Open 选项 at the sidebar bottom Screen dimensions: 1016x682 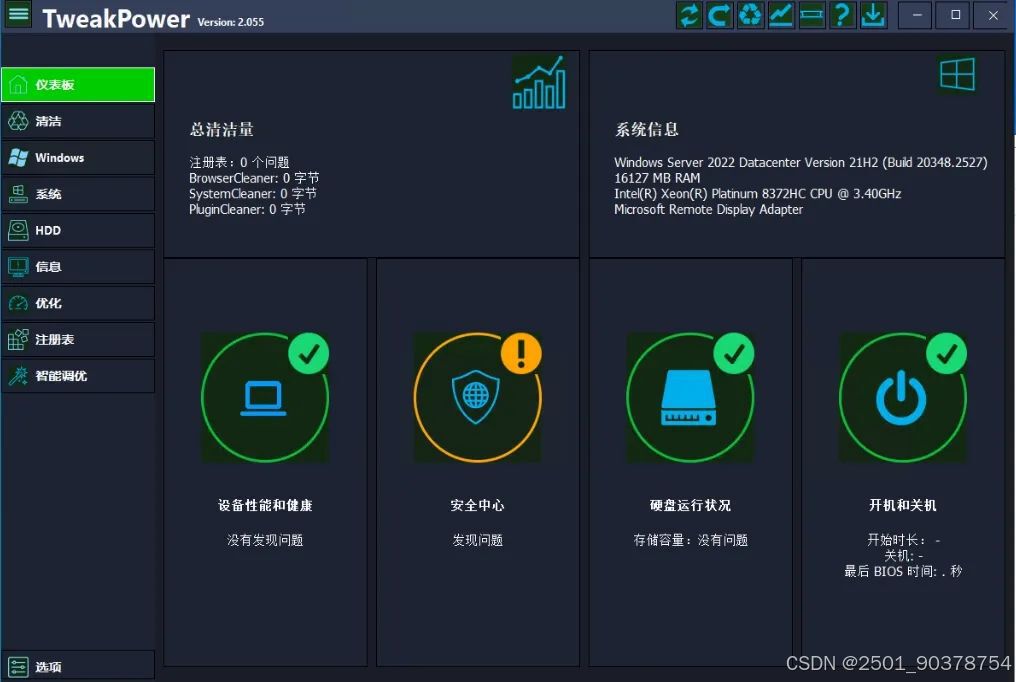click(x=78, y=666)
